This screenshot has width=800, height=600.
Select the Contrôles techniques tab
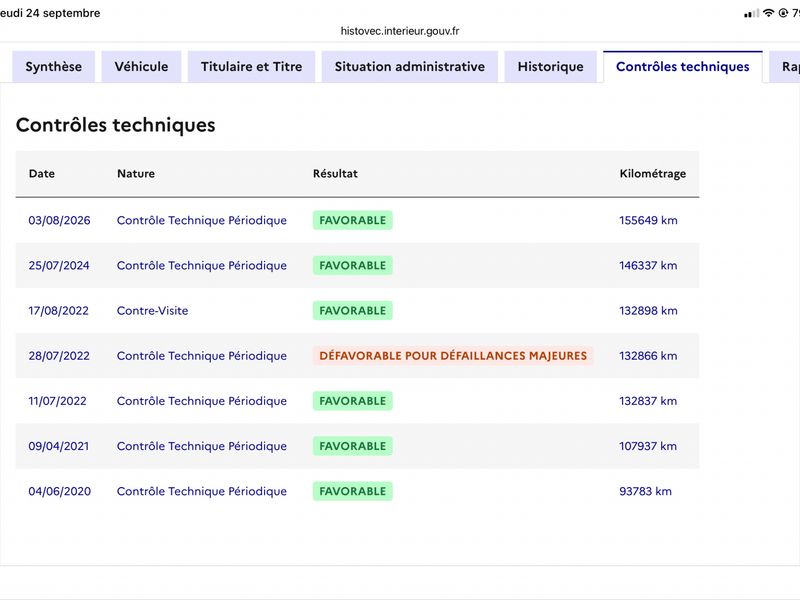point(683,67)
